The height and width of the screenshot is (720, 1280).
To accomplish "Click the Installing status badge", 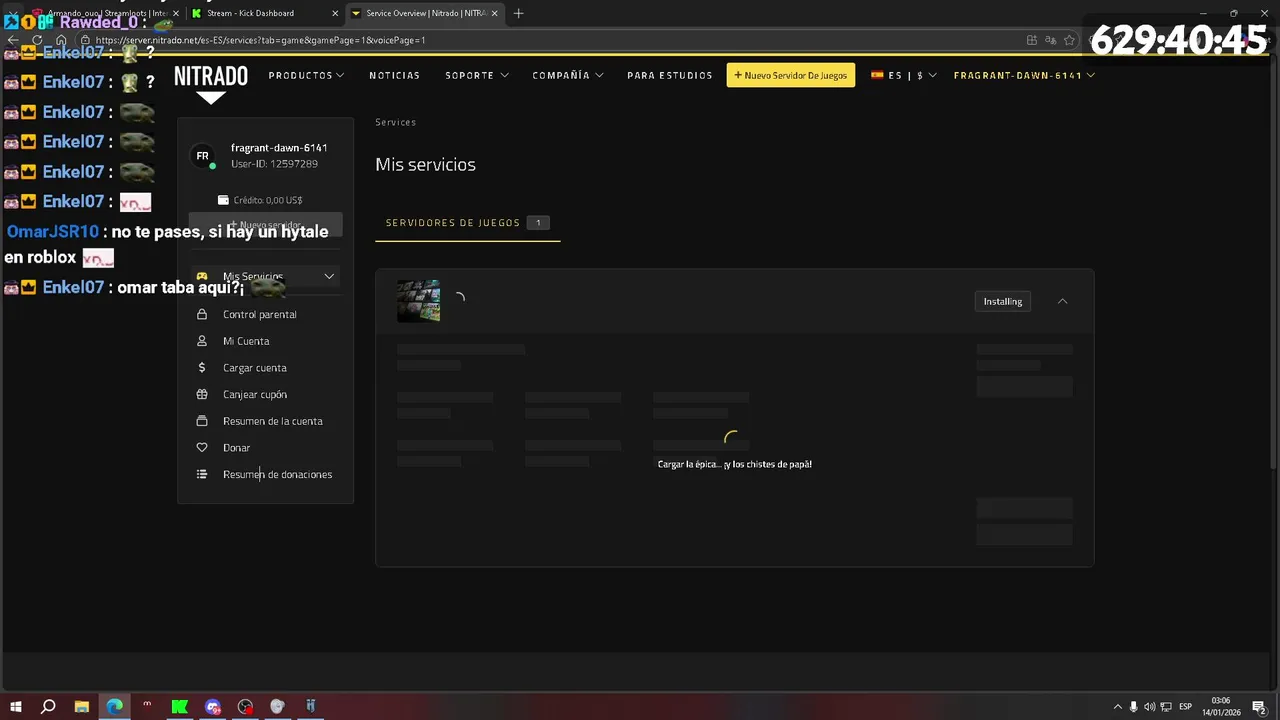I will pyautogui.click(x=1002, y=301).
